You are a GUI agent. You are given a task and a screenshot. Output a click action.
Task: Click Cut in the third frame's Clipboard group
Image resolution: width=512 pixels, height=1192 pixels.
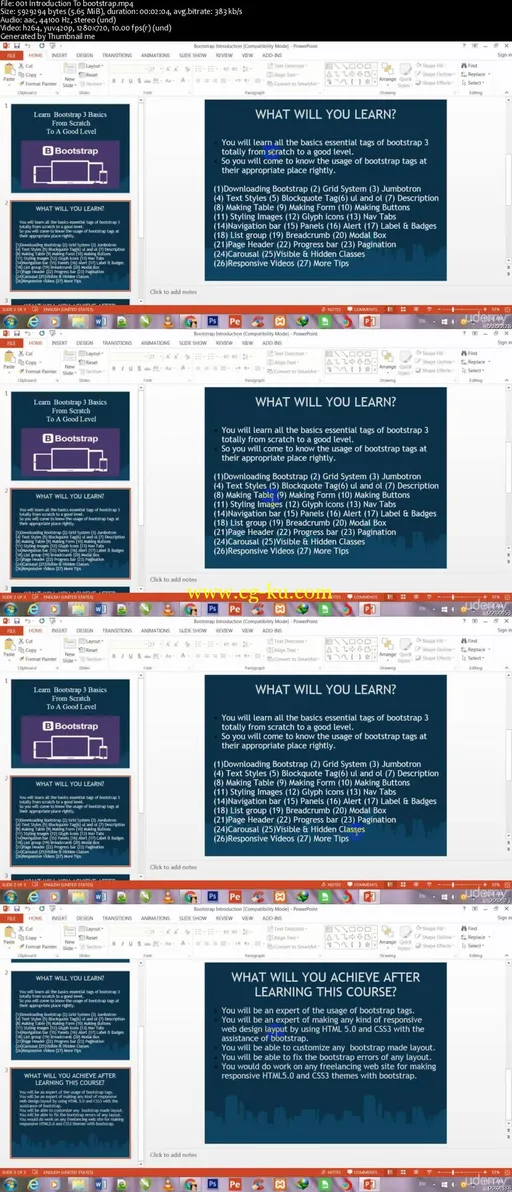[28, 642]
